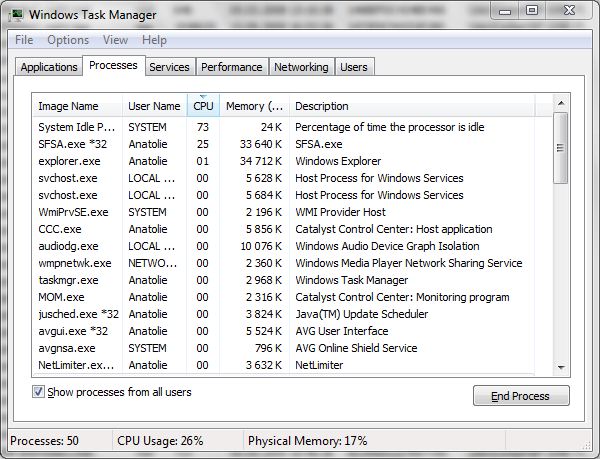The image size is (600, 459).
Task: Sort by Image Name column header
Action: click(68, 106)
